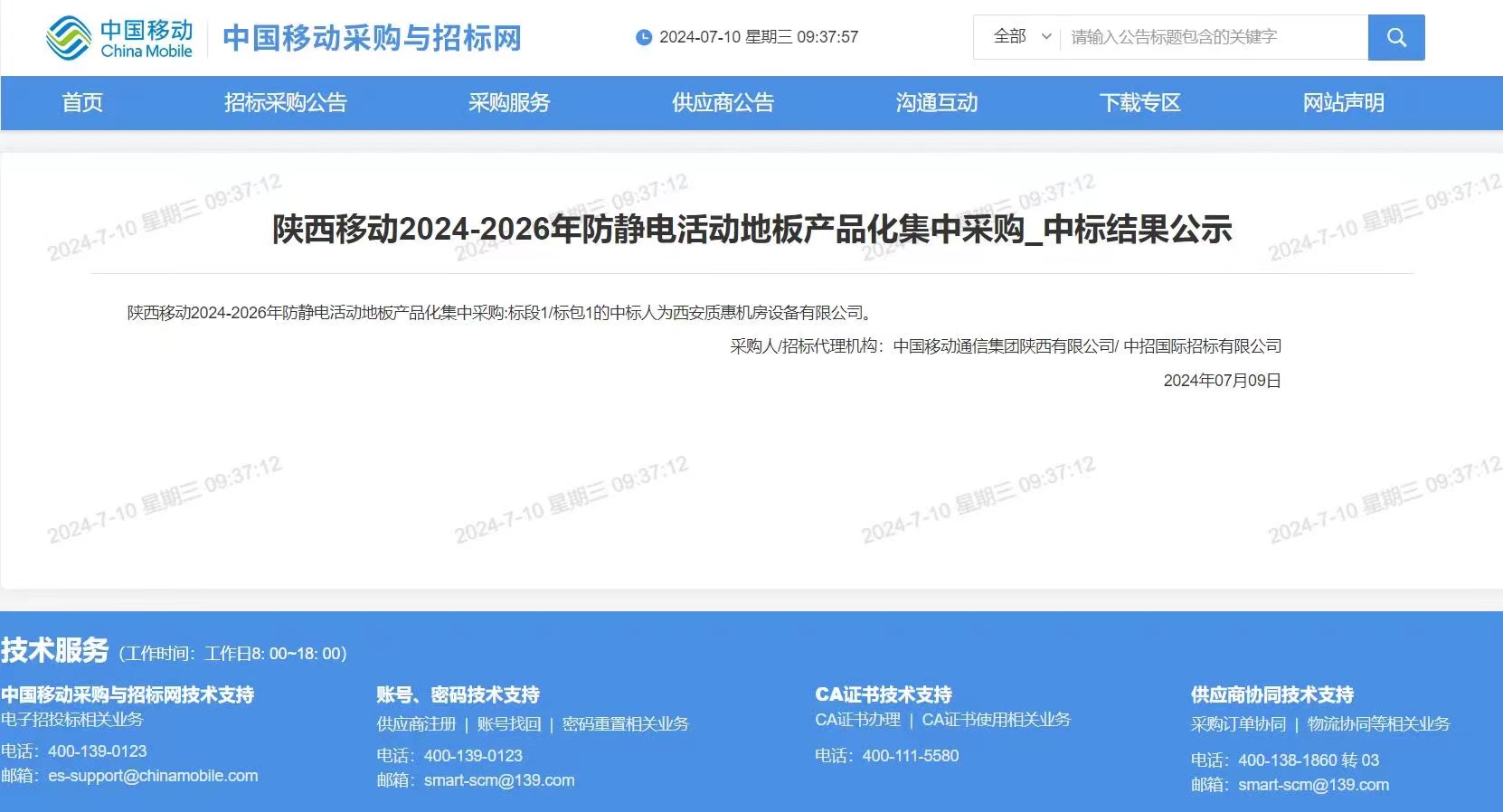Switch to the 沟通互动 section
This screenshot has width=1503, height=812.
[x=937, y=103]
